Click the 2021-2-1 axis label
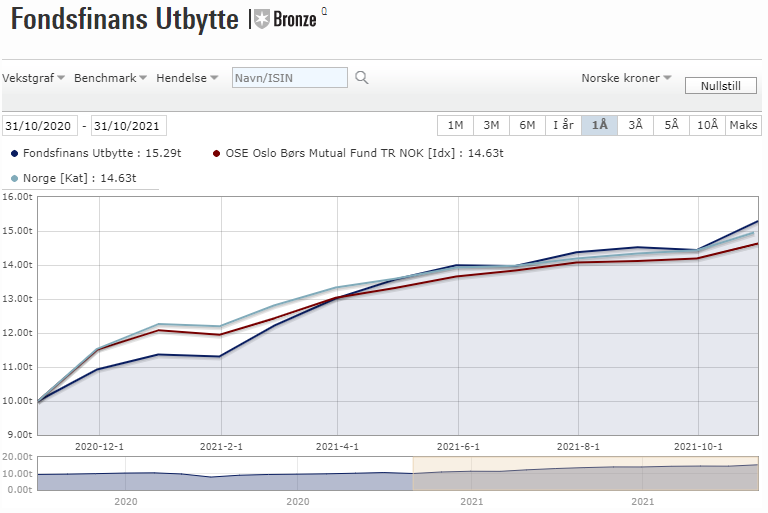The width and height of the screenshot is (768, 513). 221,447
